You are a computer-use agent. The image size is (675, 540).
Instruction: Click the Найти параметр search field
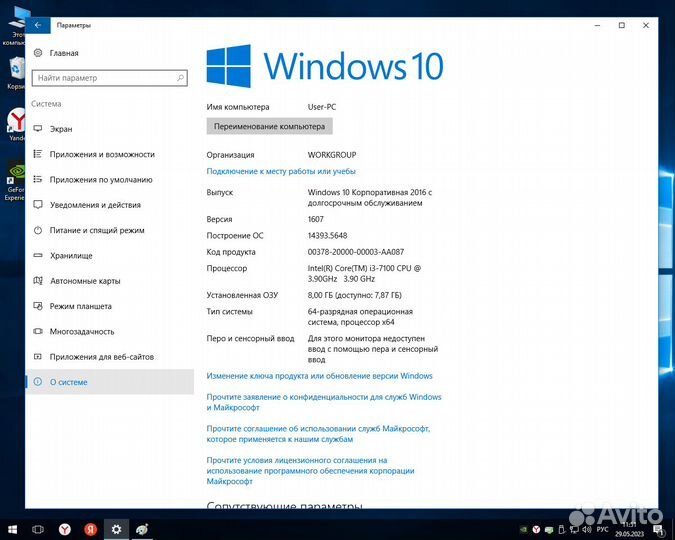tap(110, 77)
